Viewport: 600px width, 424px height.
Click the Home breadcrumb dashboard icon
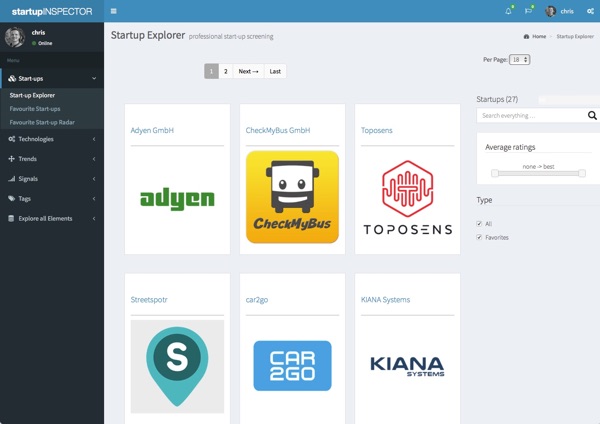coord(526,36)
